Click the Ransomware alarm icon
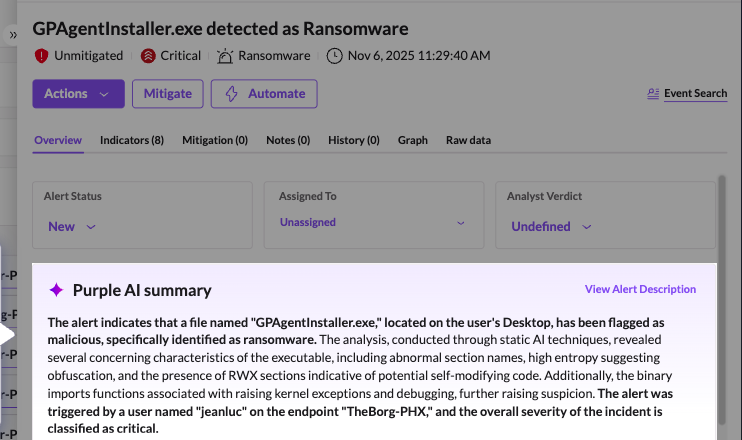The height and width of the screenshot is (440, 742). [225, 56]
